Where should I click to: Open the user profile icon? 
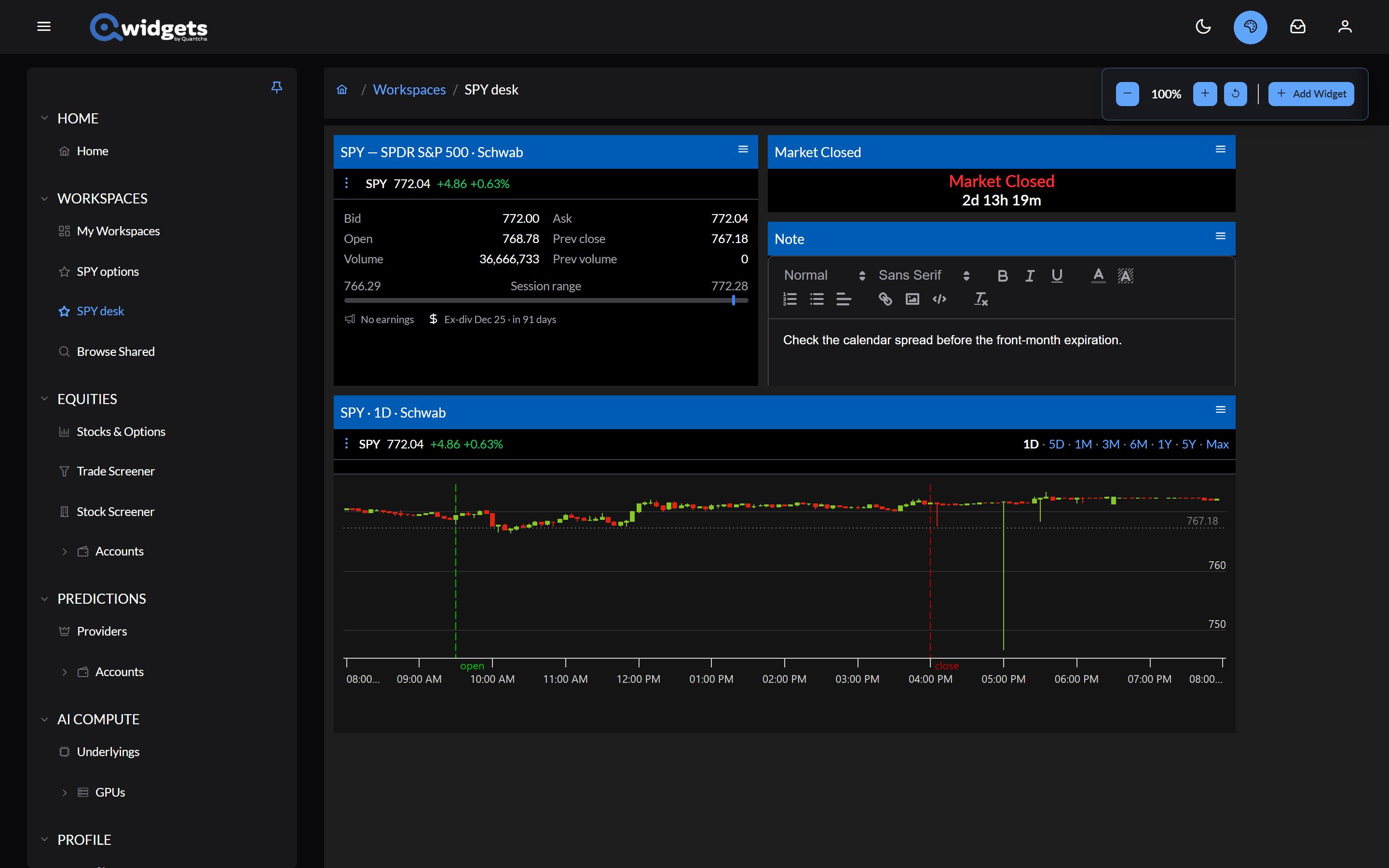point(1345,27)
